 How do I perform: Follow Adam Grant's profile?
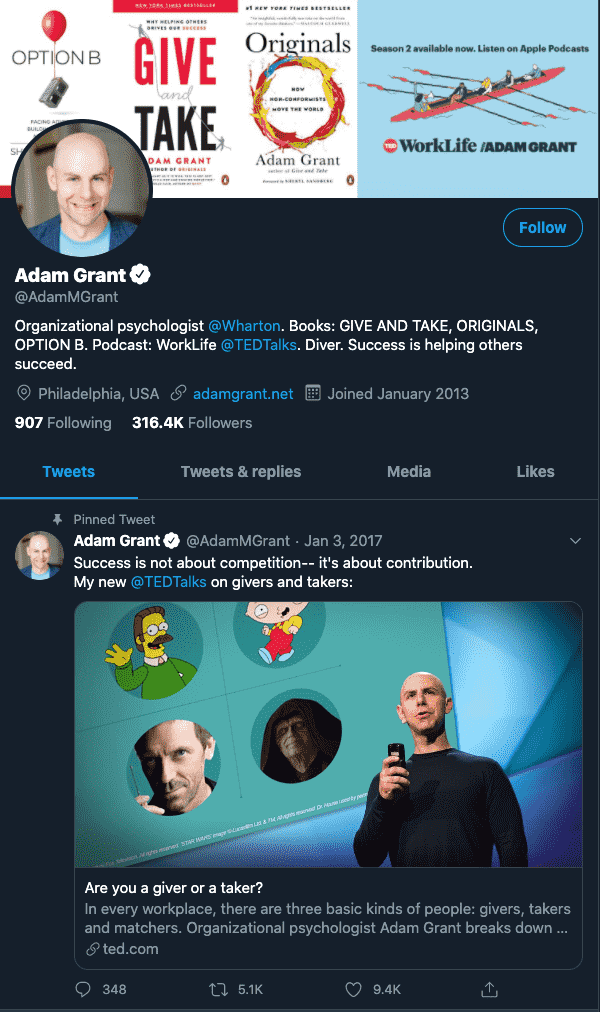tap(542, 228)
